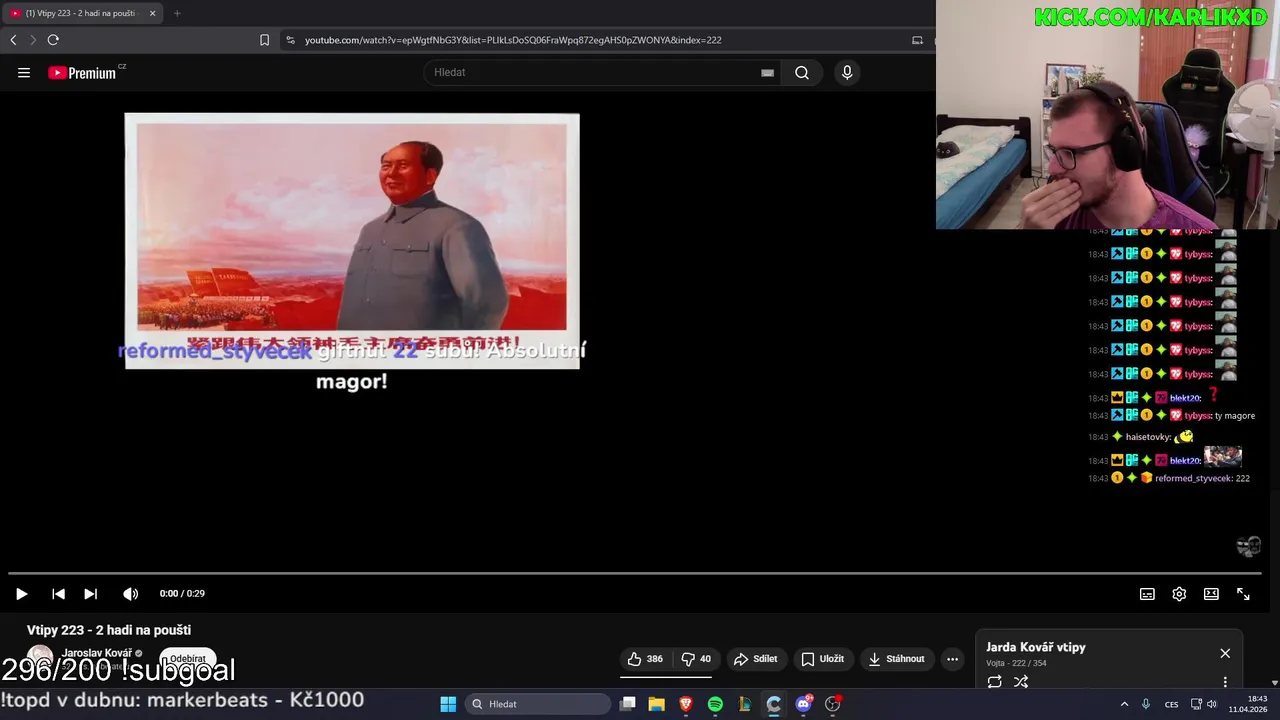Image resolution: width=1280 pixels, height=720 pixels.
Task: Close the Vtipy 223 tab
Action: tap(153, 13)
